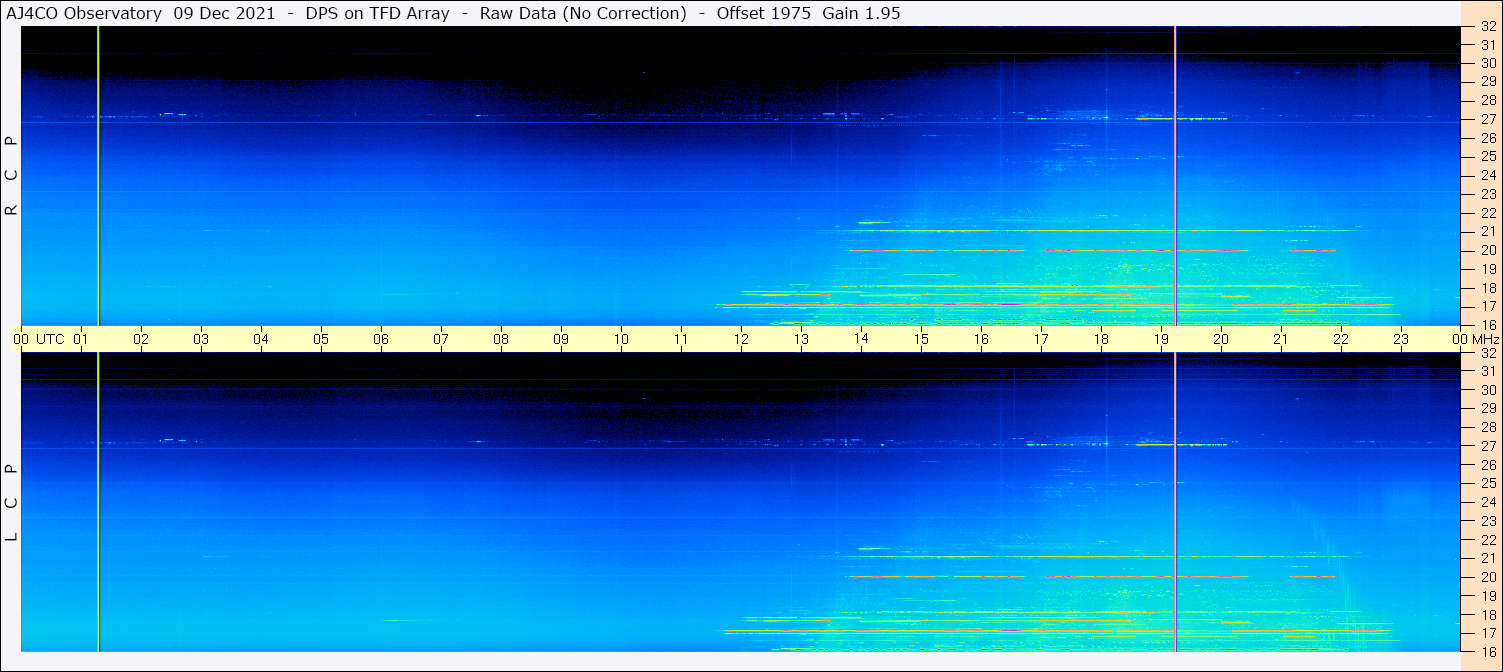This screenshot has height=672, width=1503.
Task: Select the 20 hour tick label
Action: click(1221, 339)
